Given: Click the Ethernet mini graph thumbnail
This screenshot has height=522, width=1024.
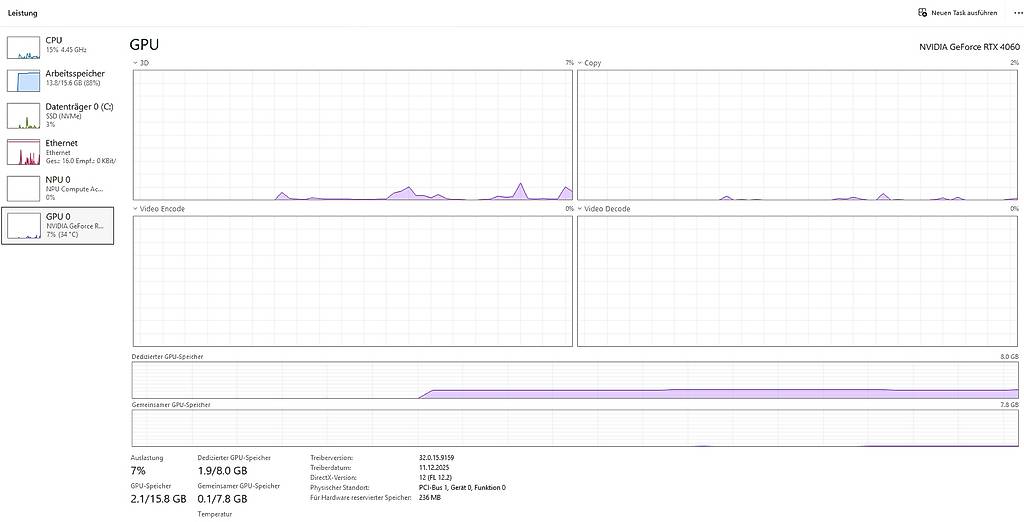Looking at the screenshot, I should (x=24, y=152).
